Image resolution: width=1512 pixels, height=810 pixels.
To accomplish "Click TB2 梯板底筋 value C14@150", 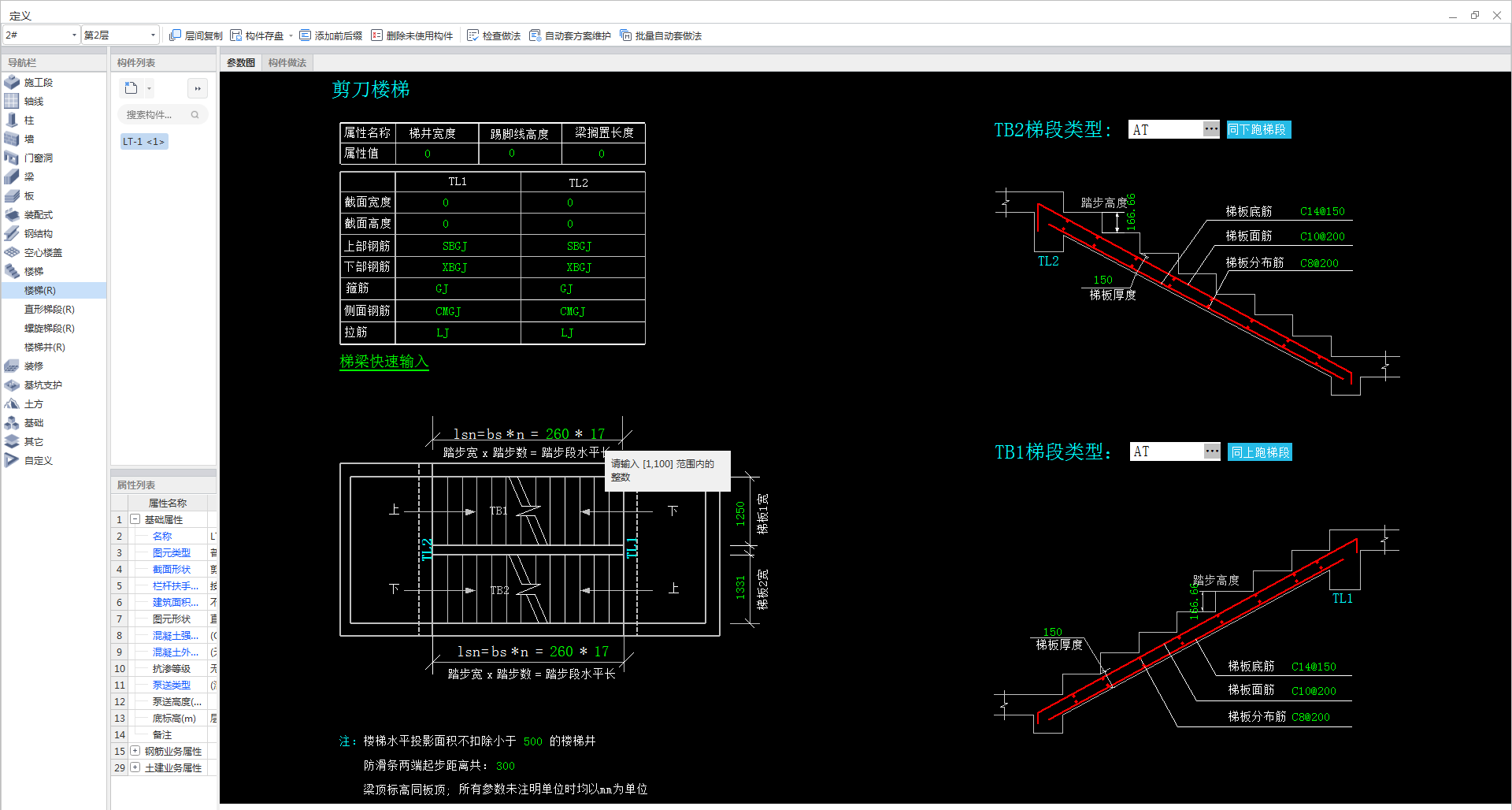I will [1322, 211].
